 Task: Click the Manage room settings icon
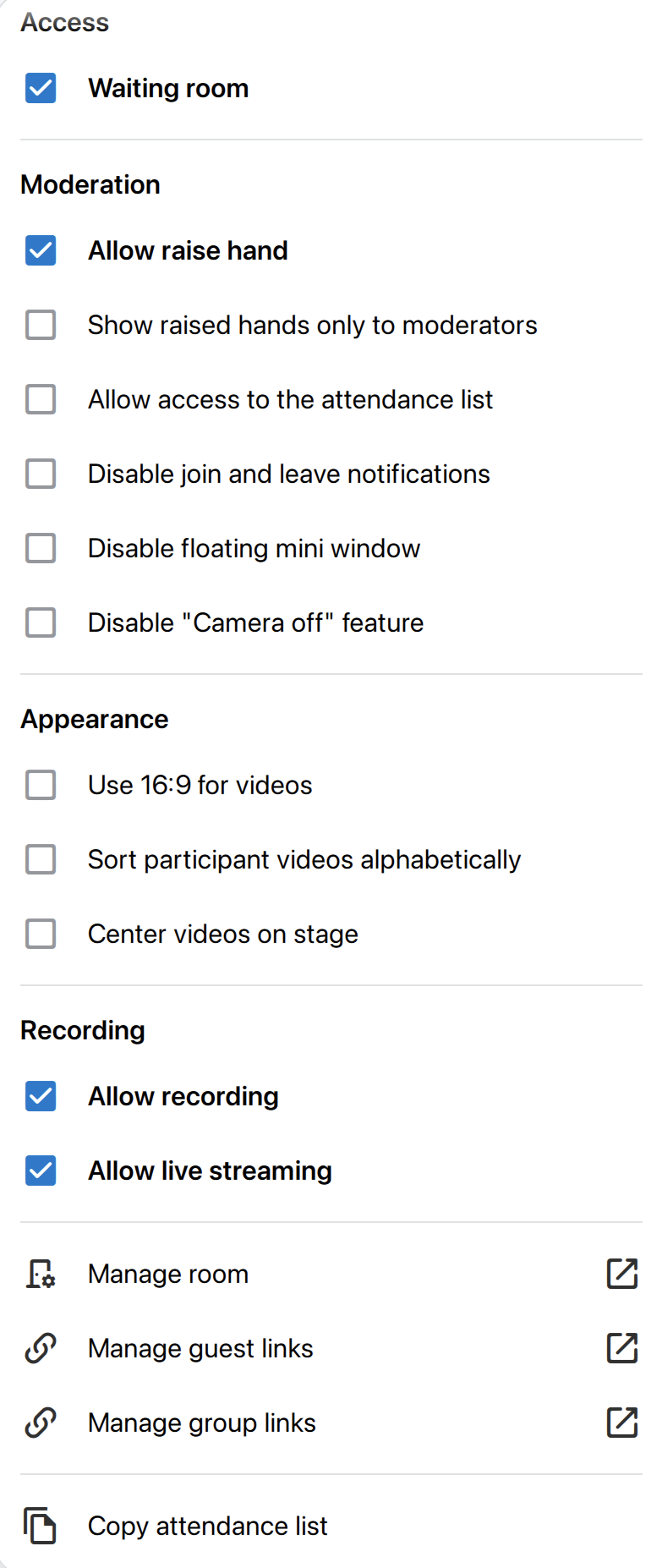40,1274
